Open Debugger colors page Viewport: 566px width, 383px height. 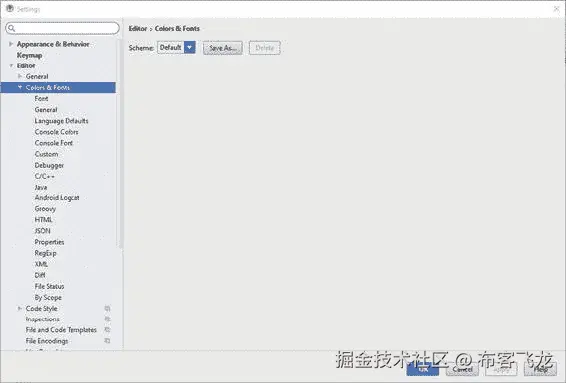click(x=49, y=165)
